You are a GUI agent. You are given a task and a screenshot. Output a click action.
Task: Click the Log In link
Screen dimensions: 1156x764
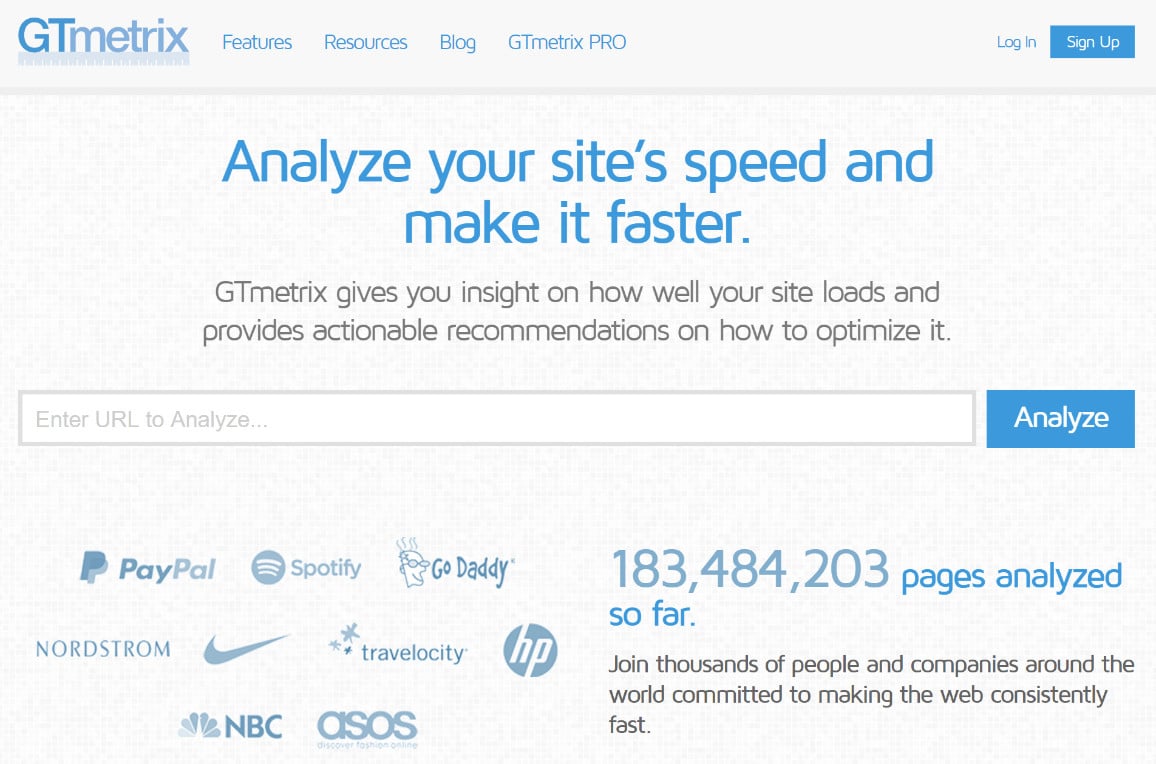(1015, 42)
